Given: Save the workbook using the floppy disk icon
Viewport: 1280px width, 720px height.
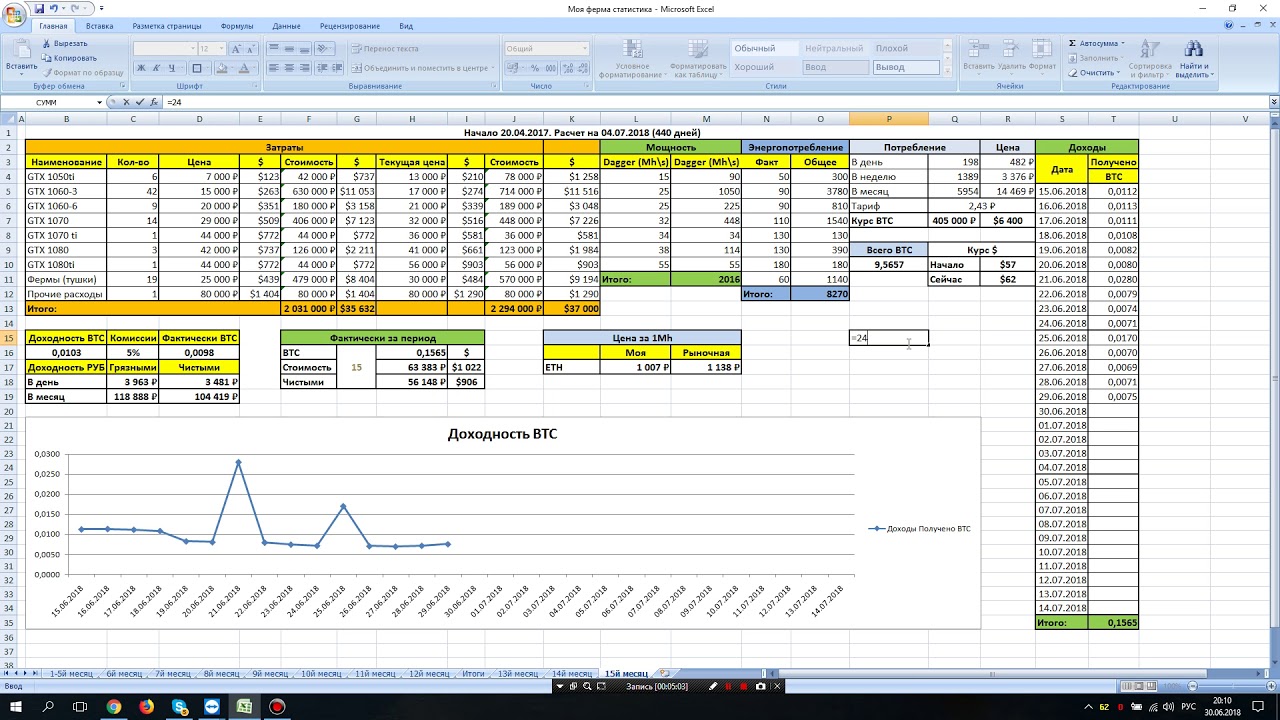Looking at the screenshot, I should [39, 8].
